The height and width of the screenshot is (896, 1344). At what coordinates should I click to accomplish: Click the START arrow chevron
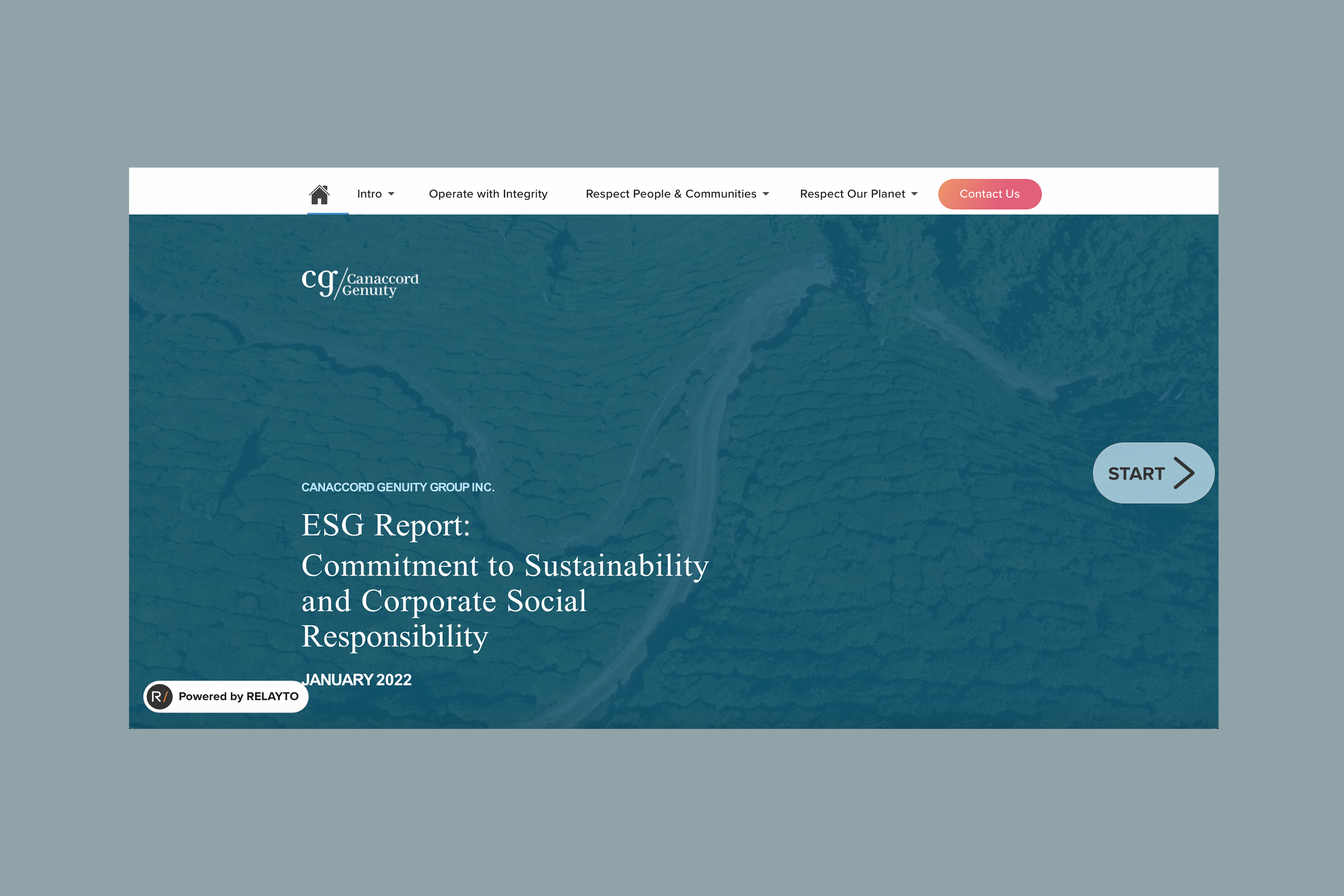[1184, 473]
